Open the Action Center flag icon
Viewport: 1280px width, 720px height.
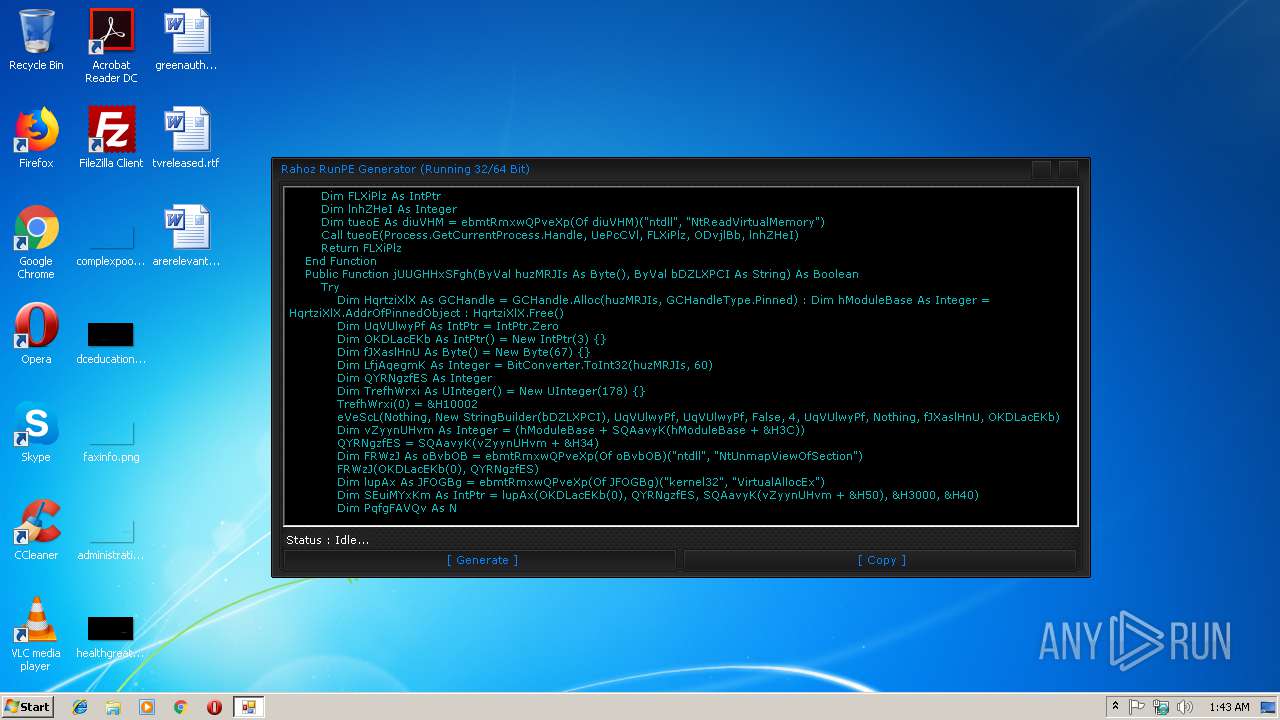coord(1137,706)
